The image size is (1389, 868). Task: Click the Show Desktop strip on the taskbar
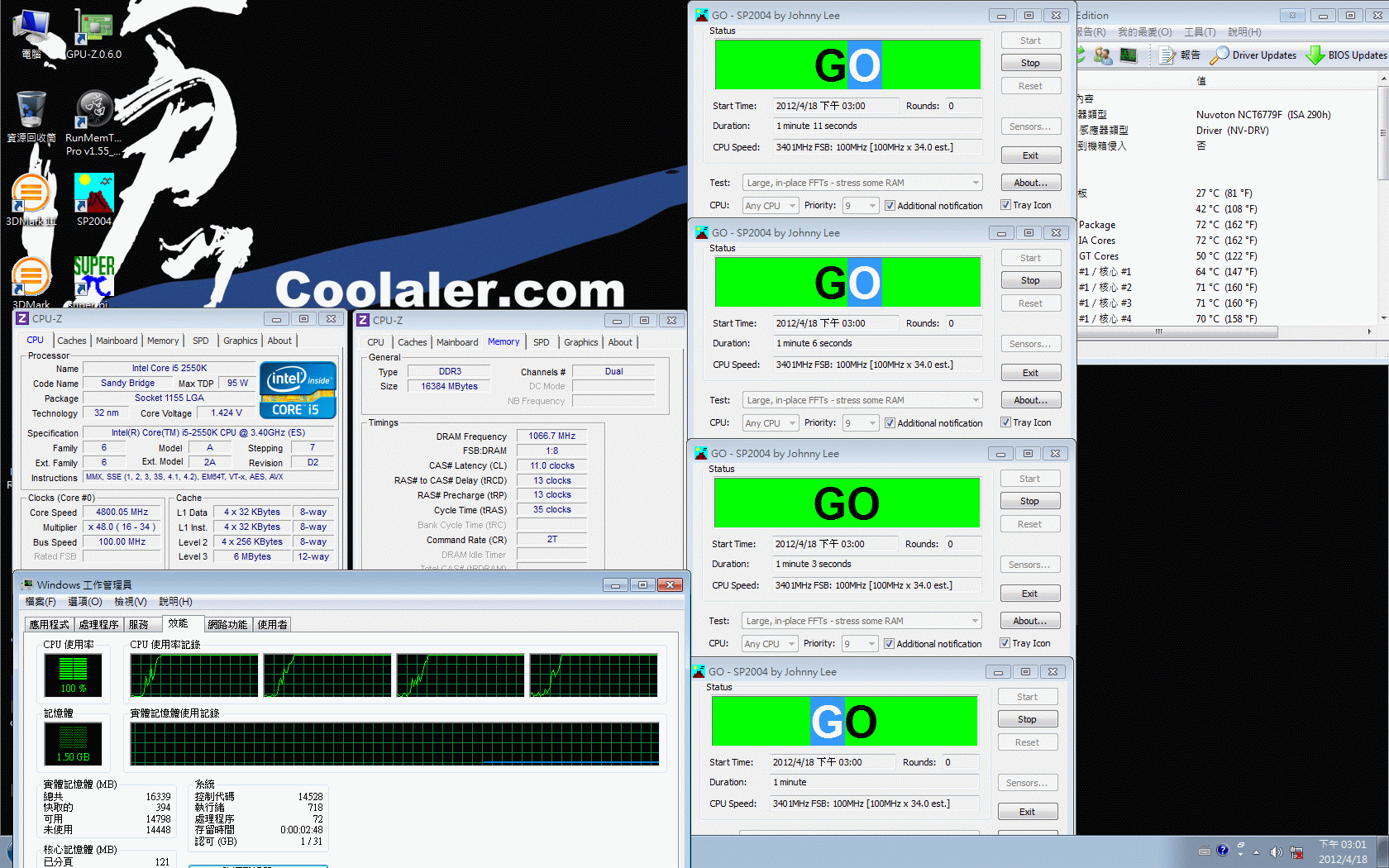point(1382,851)
